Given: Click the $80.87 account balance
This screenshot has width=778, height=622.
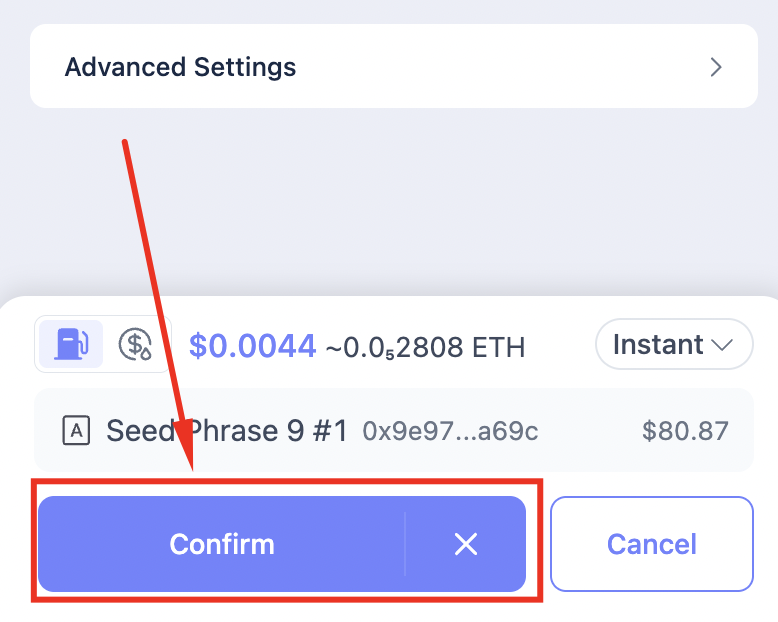Looking at the screenshot, I should pos(685,432).
